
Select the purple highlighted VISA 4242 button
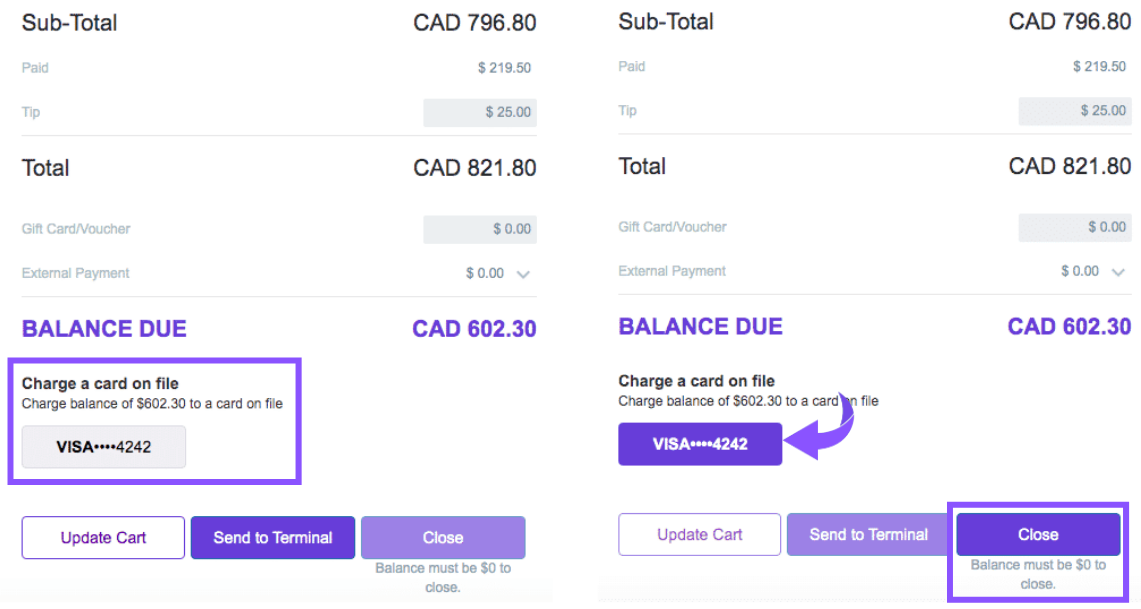[x=700, y=444]
